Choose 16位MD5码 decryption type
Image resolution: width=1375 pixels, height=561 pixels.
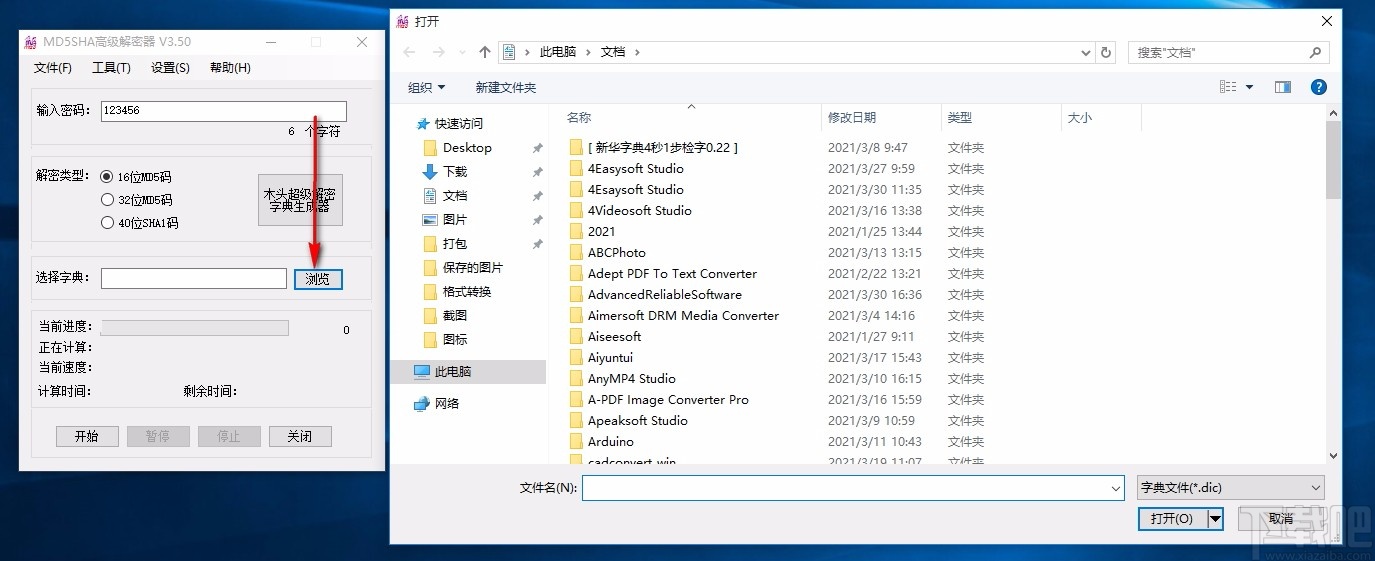coord(108,177)
